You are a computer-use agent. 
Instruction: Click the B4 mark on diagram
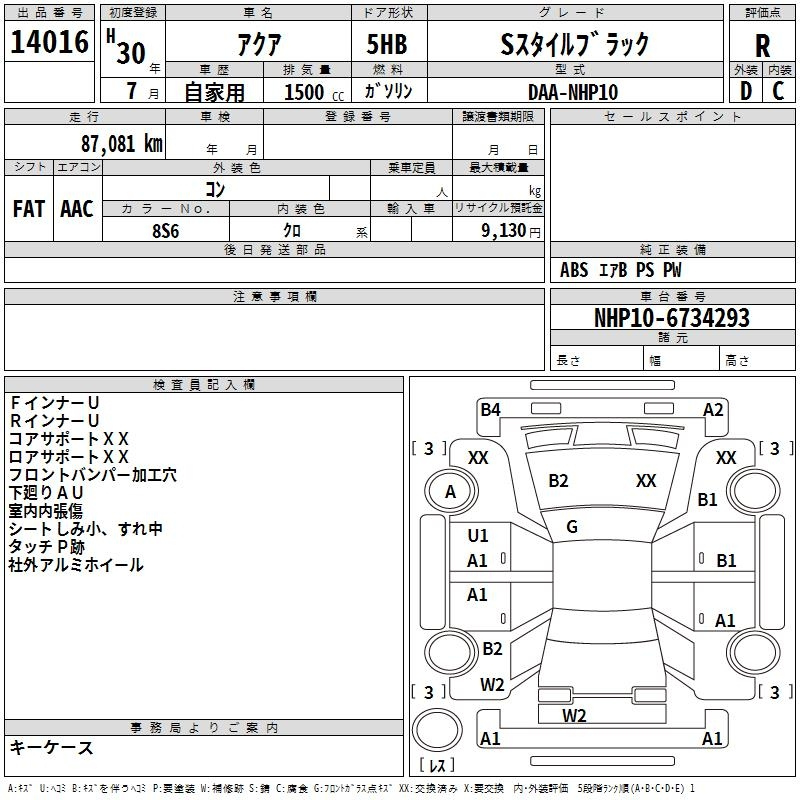point(490,410)
